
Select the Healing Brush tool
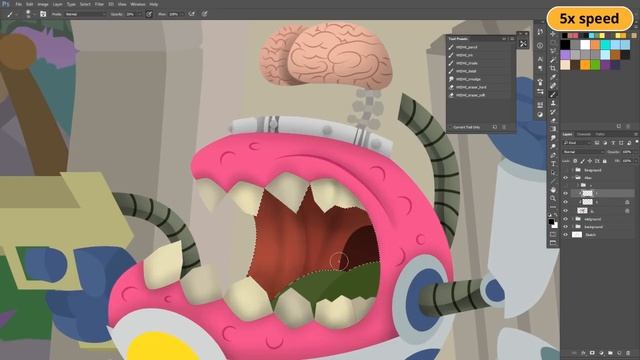click(553, 86)
